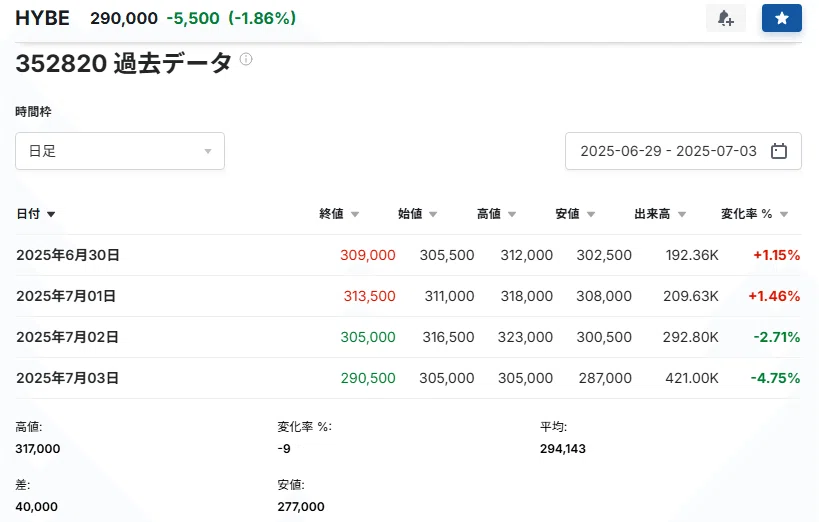
Task: Click the low price 287,000
Action: pyautogui.click(x=605, y=378)
